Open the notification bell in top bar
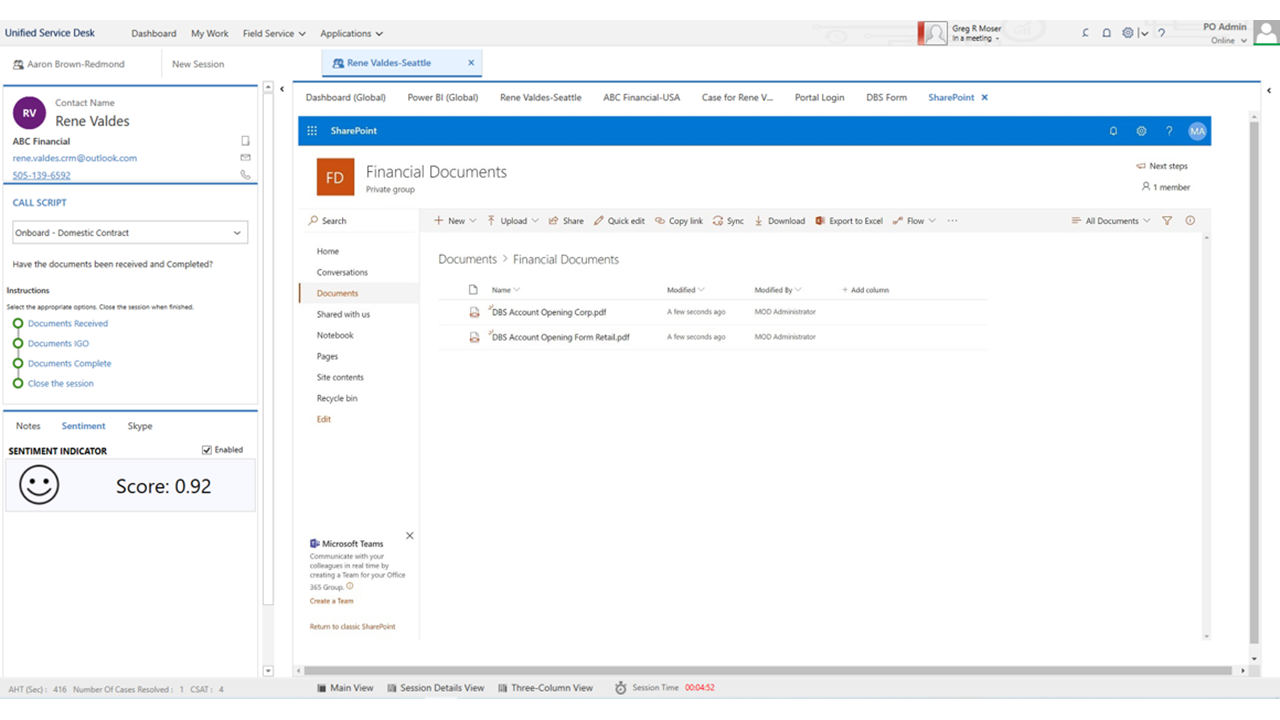Image resolution: width=1280 pixels, height=720 pixels. click(x=1106, y=33)
